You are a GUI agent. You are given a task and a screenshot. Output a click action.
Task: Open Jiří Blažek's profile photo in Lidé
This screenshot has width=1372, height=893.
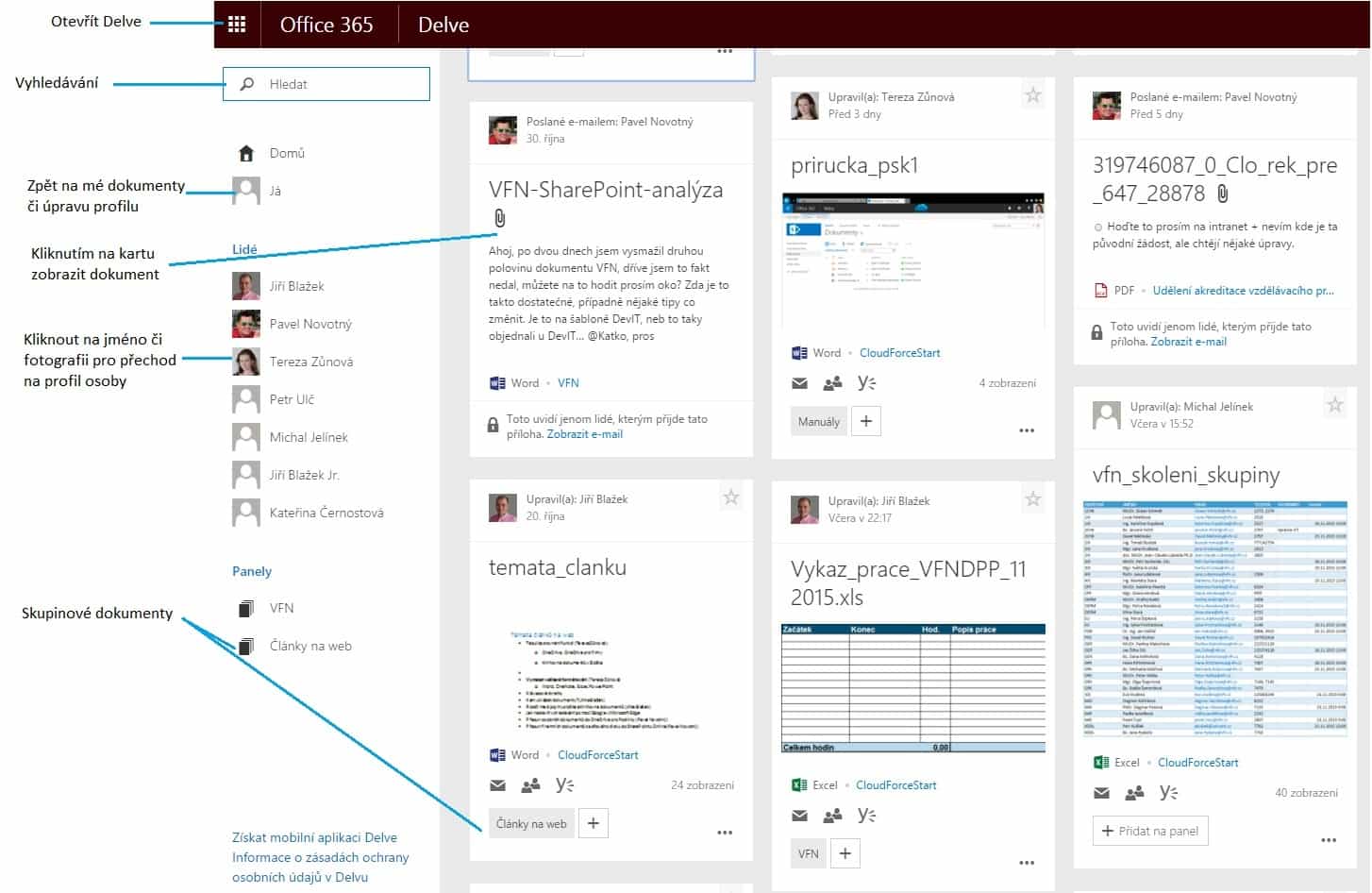point(246,286)
